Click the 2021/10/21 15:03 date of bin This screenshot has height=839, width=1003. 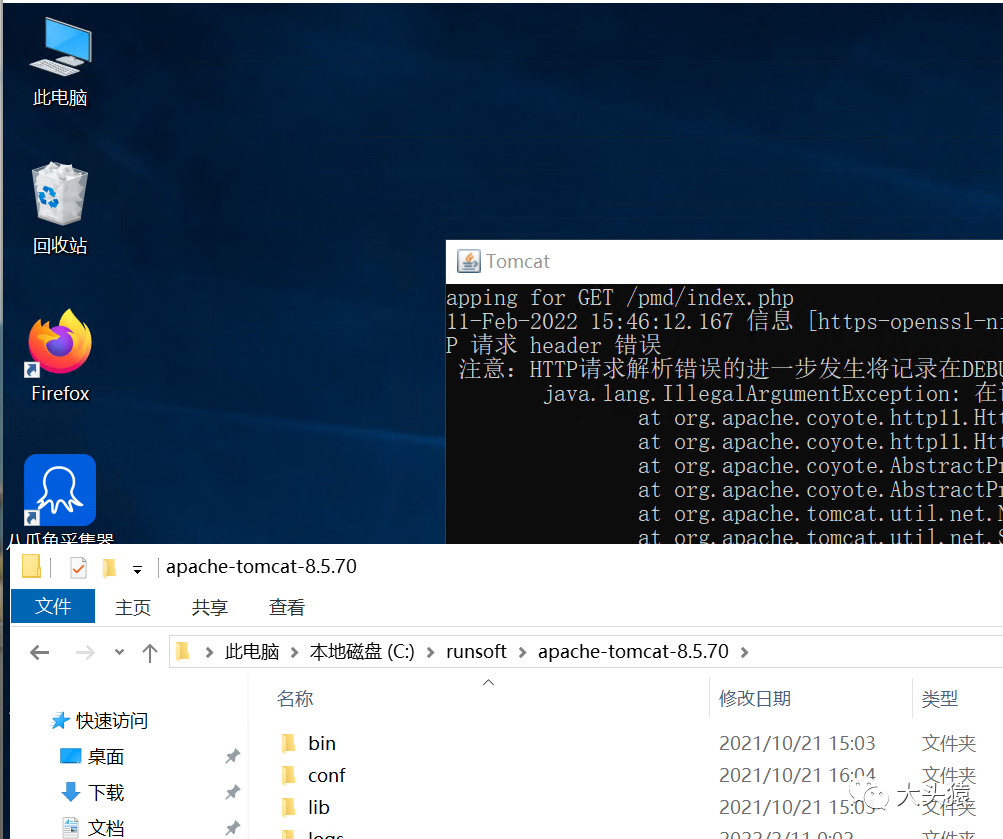click(x=797, y=743)
